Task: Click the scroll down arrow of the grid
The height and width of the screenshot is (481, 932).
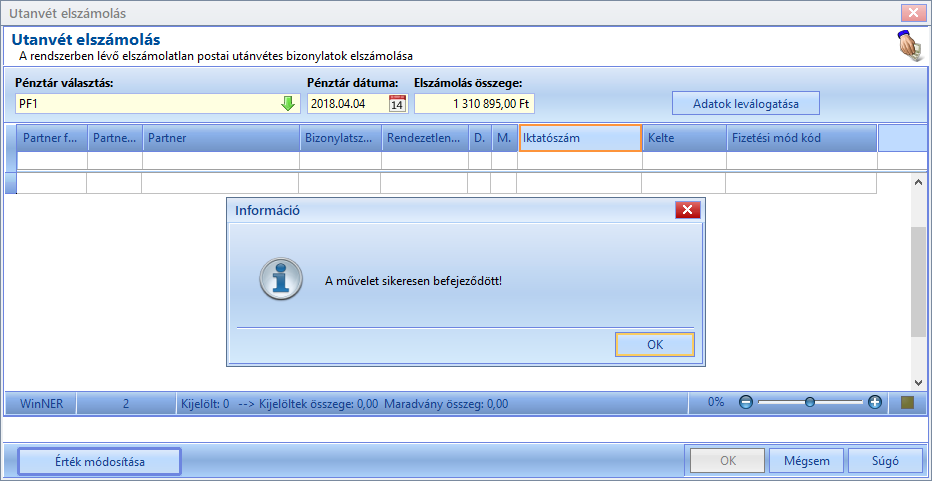Action: click(x=918, y=383)
